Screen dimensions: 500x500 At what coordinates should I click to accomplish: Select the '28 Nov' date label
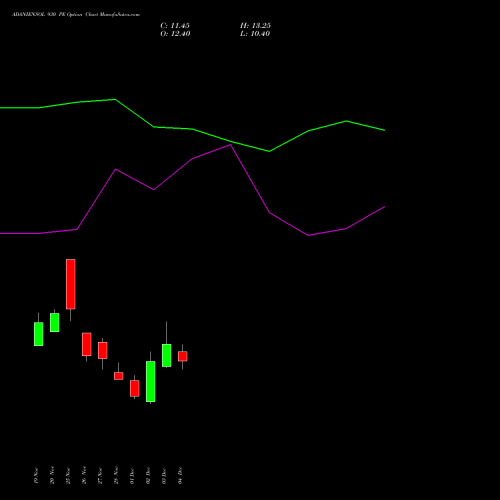tap(116, 475)
